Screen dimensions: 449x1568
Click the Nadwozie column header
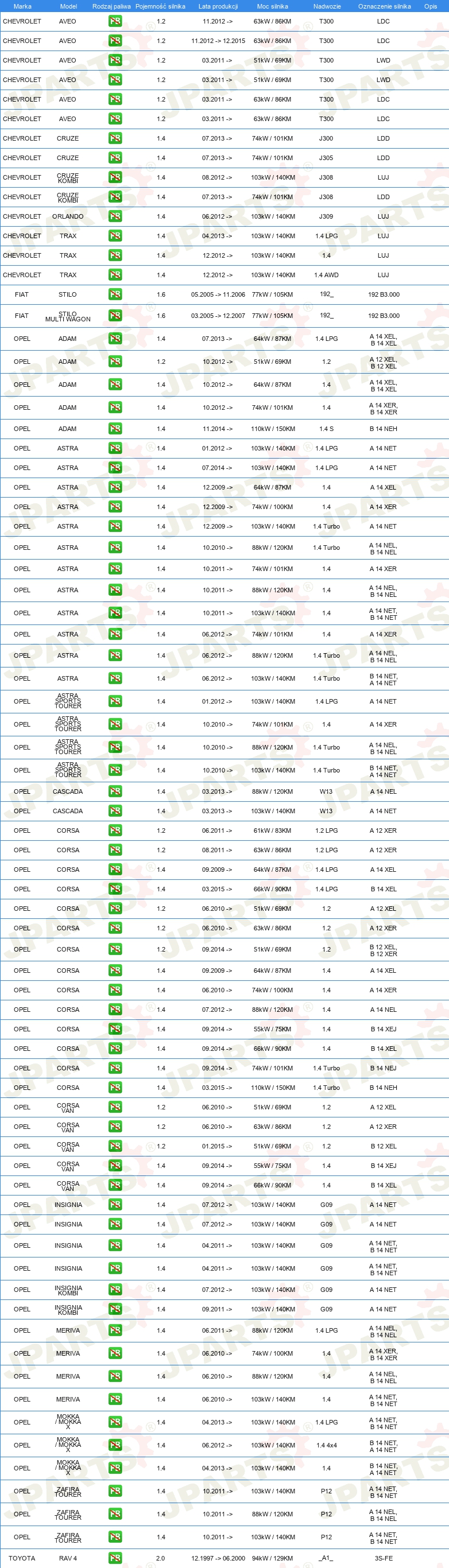pyautogui.click(x=327, y=6)
